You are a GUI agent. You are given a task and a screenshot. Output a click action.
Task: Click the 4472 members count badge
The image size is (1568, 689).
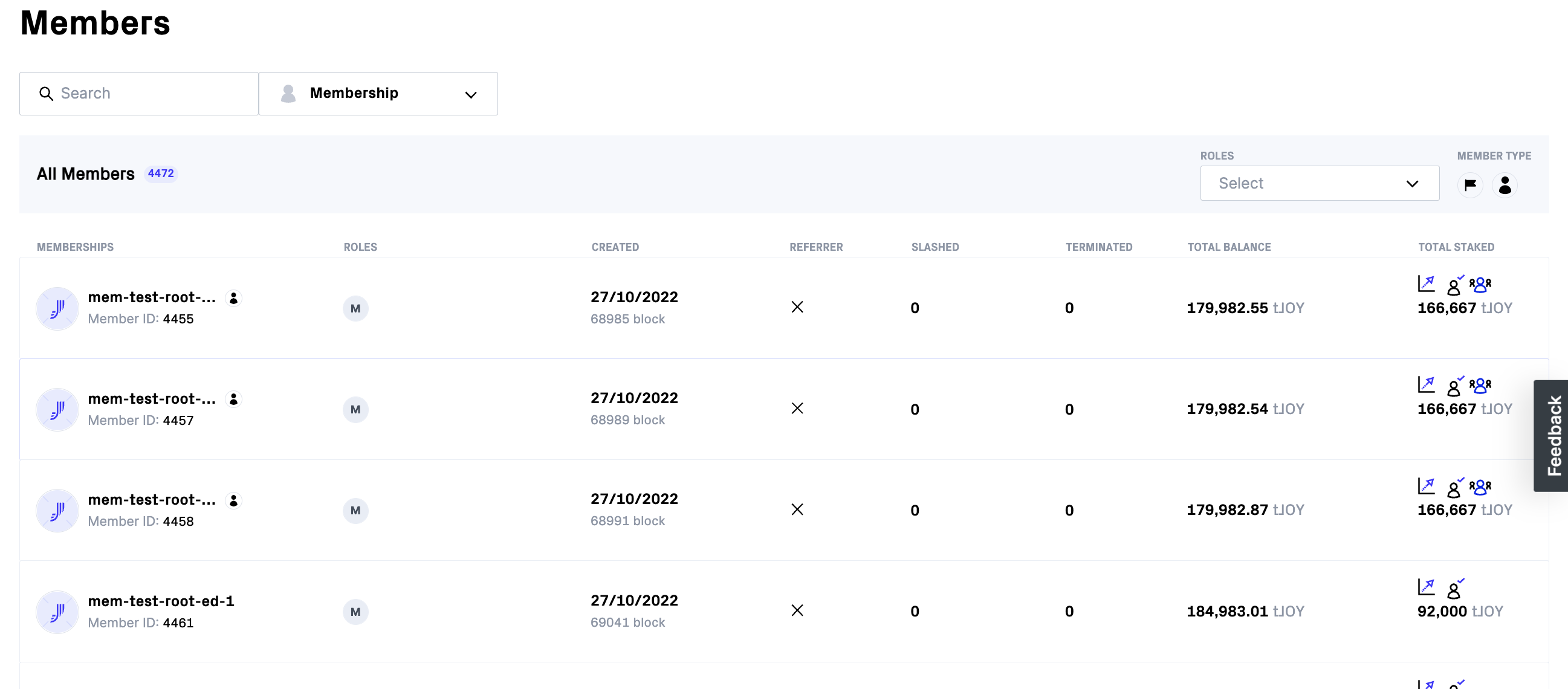tap(161, 173)
